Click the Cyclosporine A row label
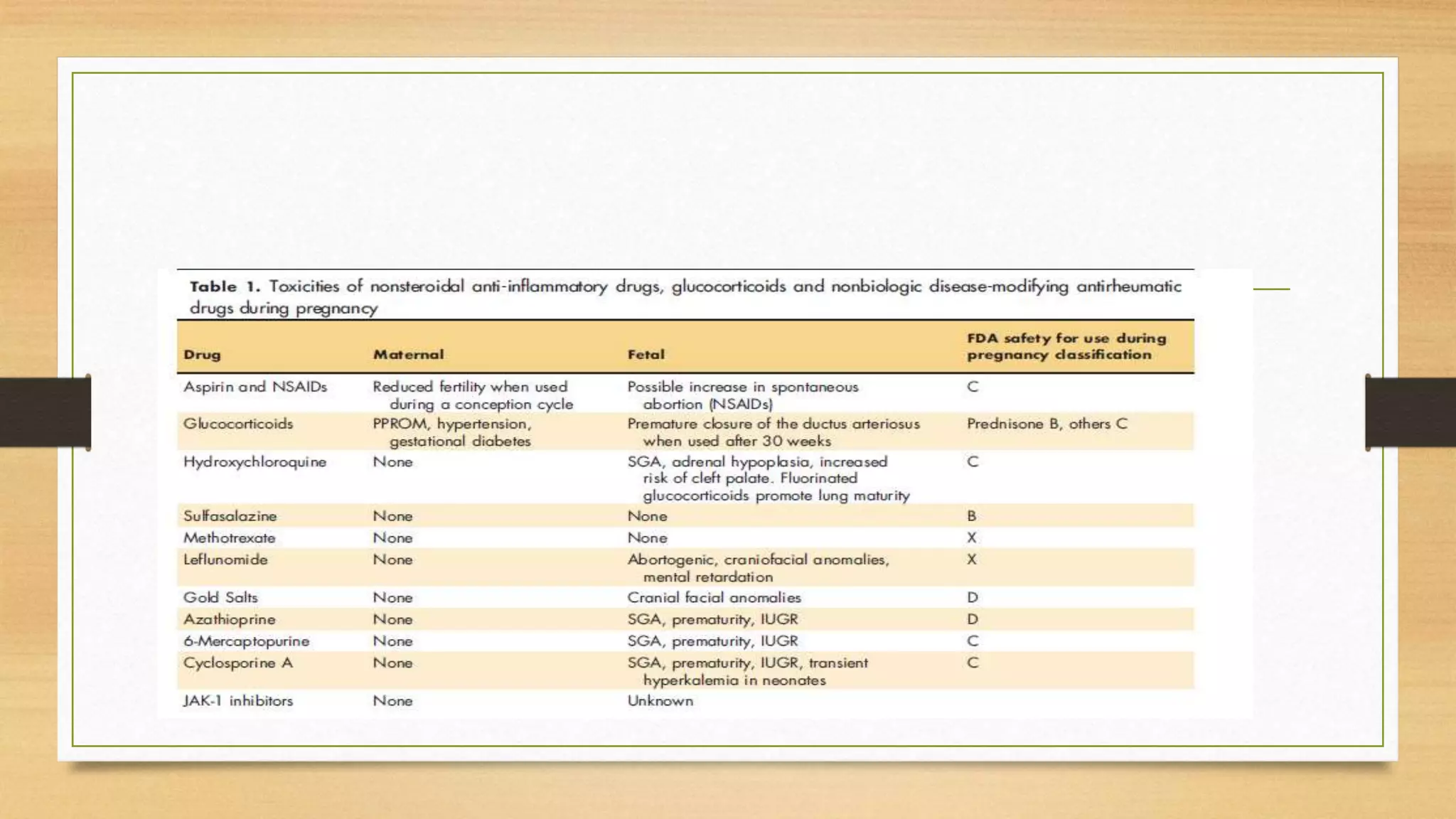Viewport: 1456px width, 819px height. pyautogui.click(x=237, y=663)
